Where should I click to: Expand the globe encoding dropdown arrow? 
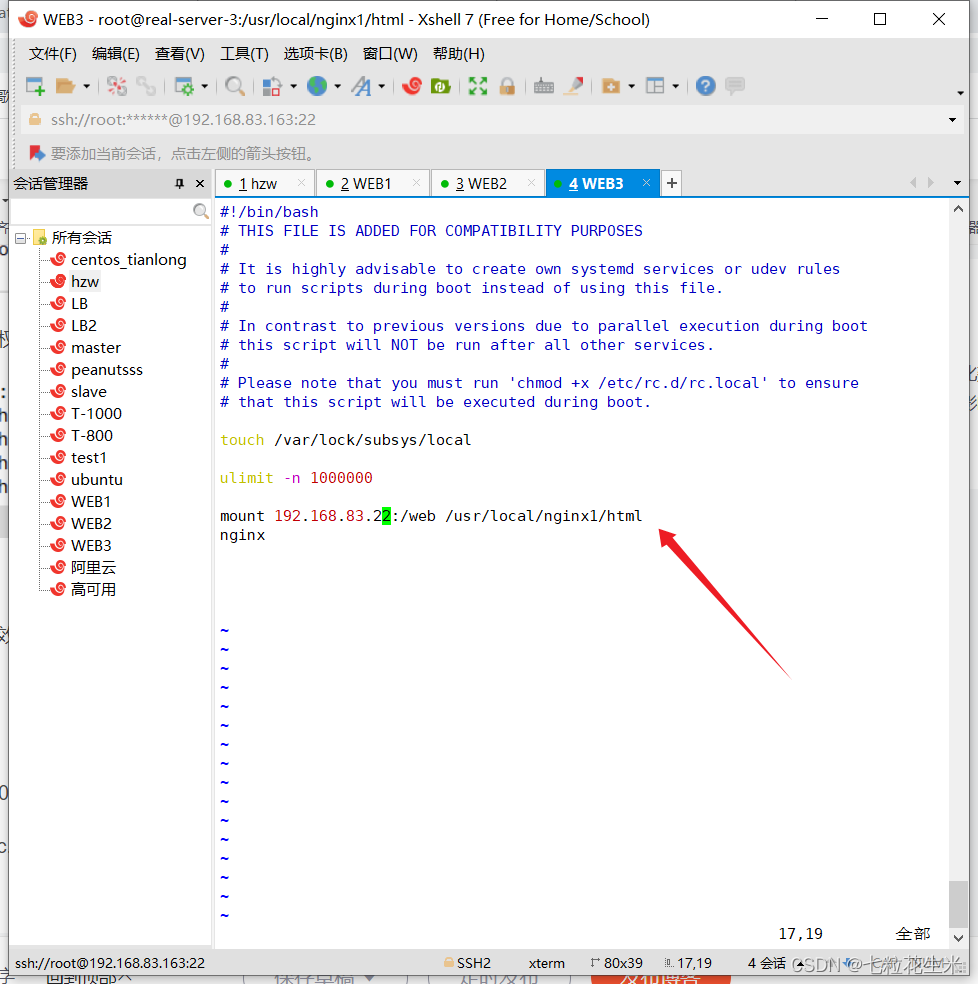pos(338,86)
